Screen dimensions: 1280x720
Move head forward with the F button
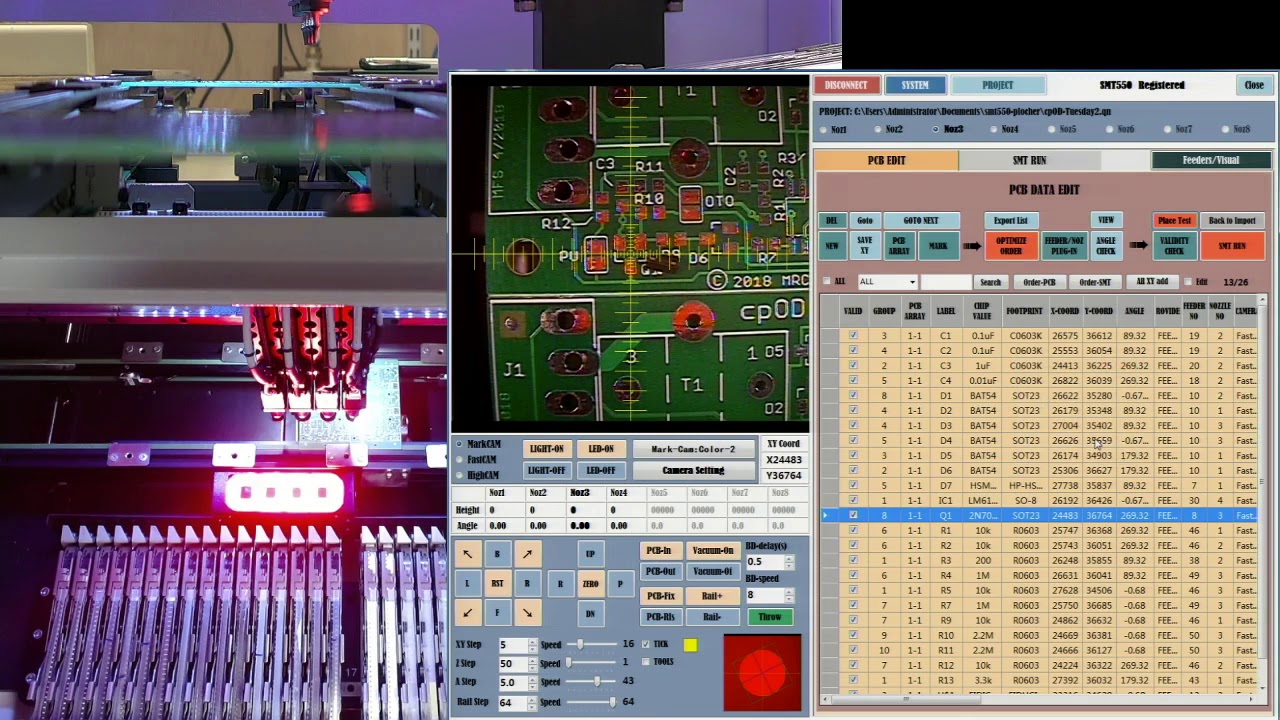pyautogui.click(x=497, y=613)
